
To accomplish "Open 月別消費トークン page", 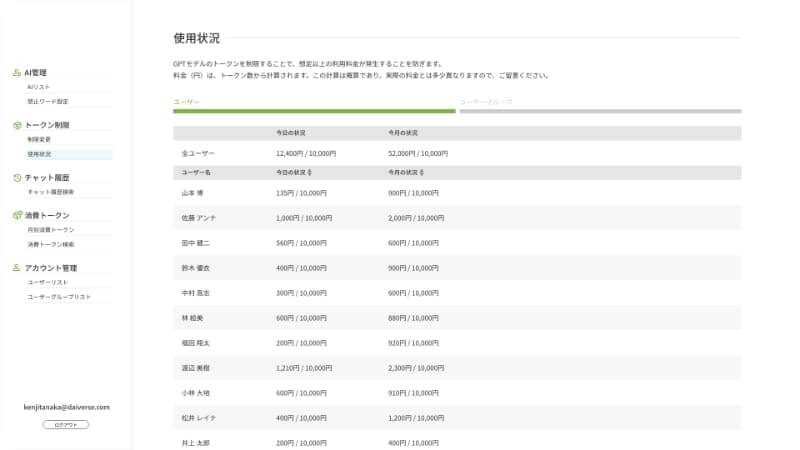I will tap(50, 230).
